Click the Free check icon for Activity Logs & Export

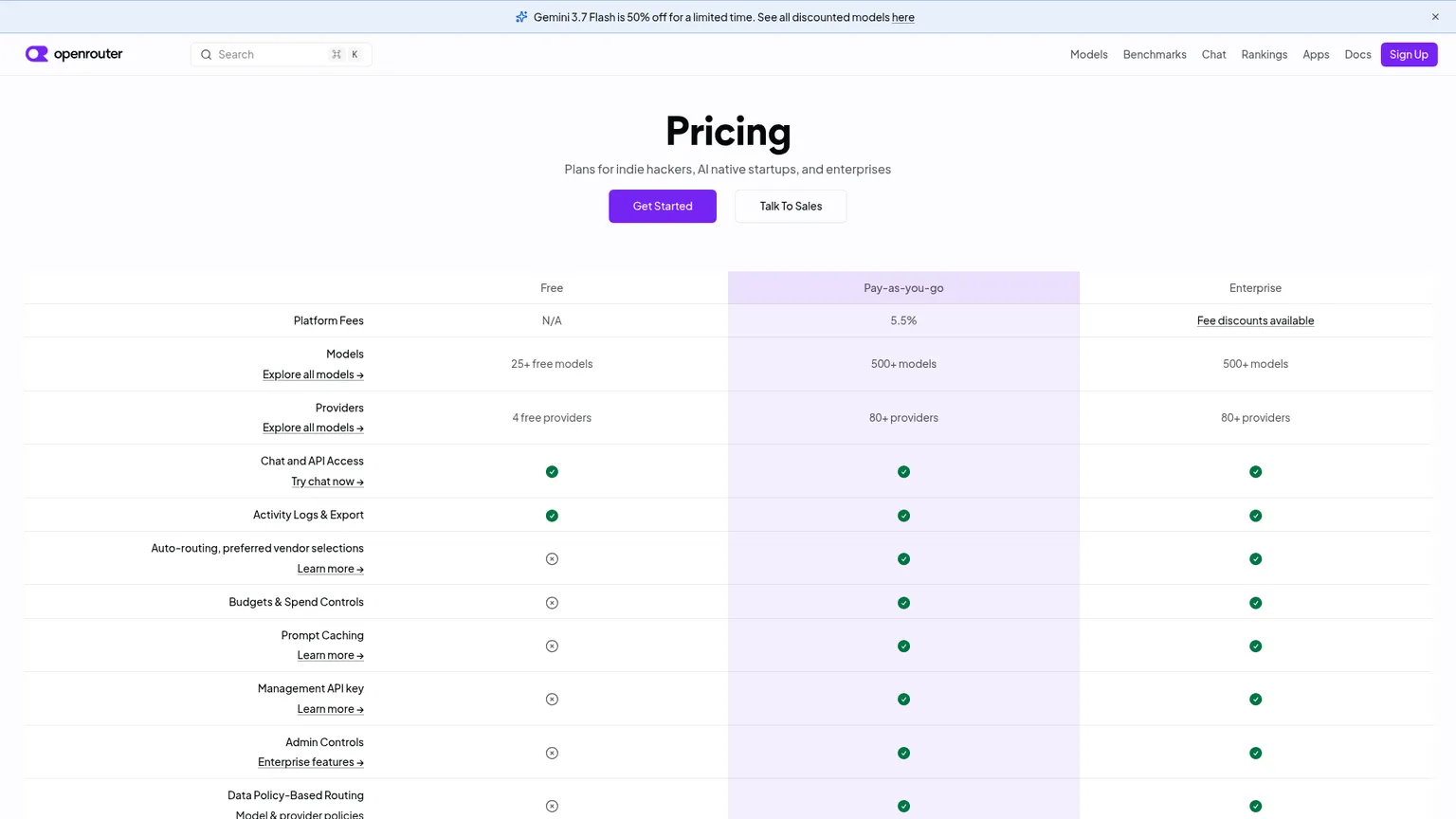[x=552, y=516]
